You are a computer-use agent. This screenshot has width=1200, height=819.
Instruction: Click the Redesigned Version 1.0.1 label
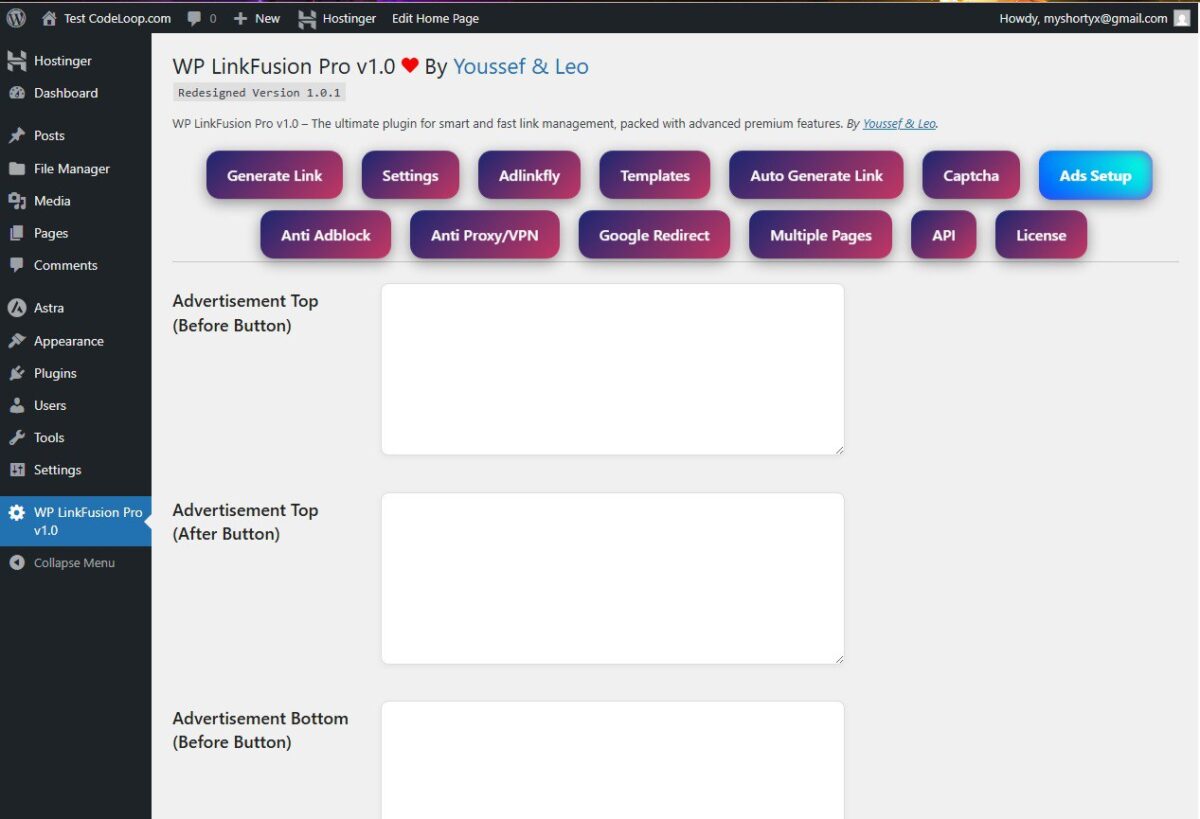coord(259,92)
